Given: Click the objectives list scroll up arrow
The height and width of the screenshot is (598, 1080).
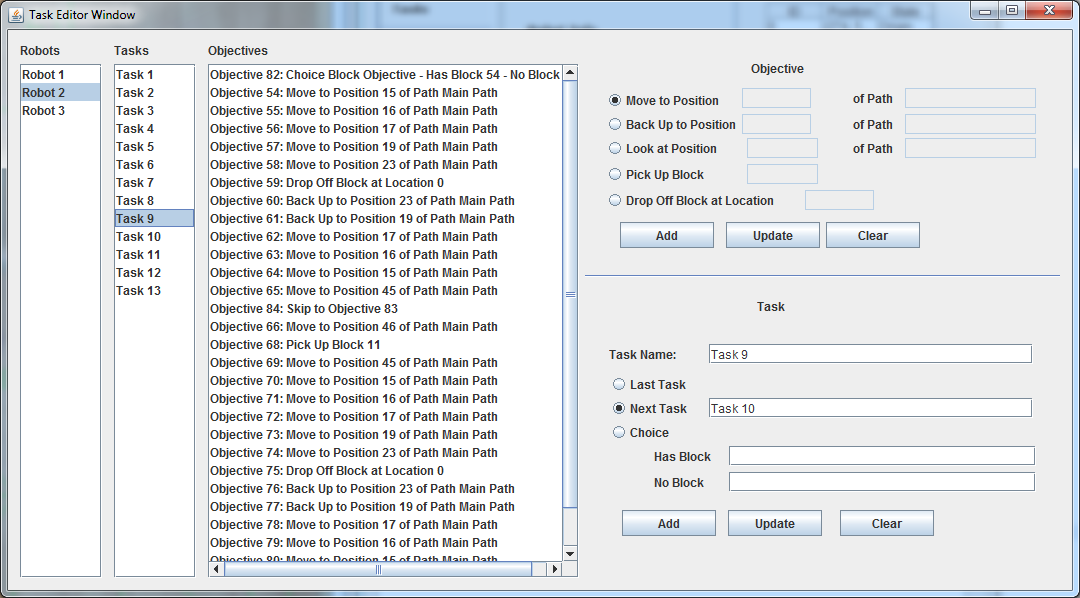Looking at the screenshot, I should [x=570, y=73].
